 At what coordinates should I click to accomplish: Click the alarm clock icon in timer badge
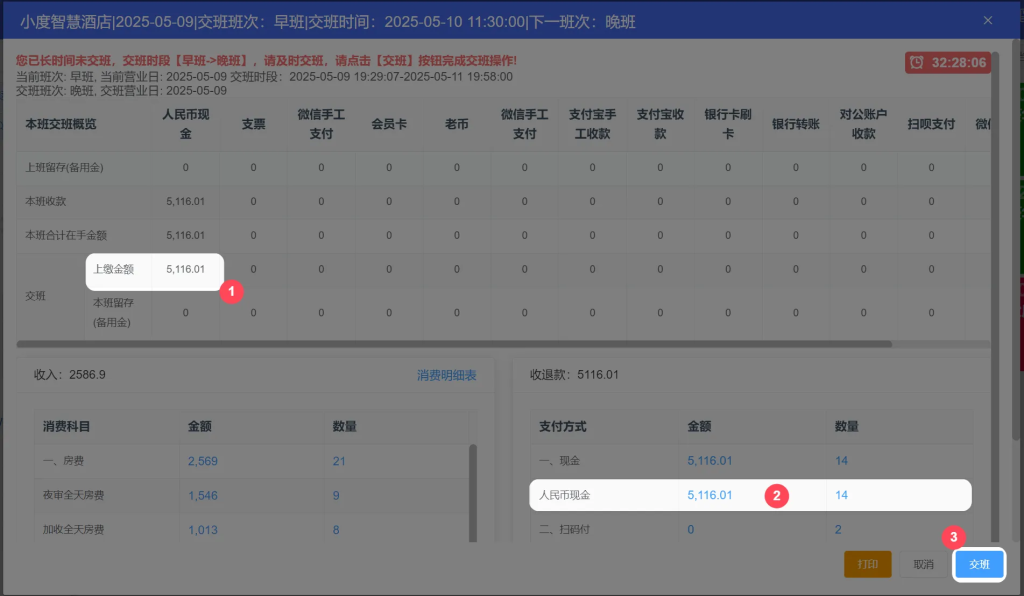click(x=916, y=63)
